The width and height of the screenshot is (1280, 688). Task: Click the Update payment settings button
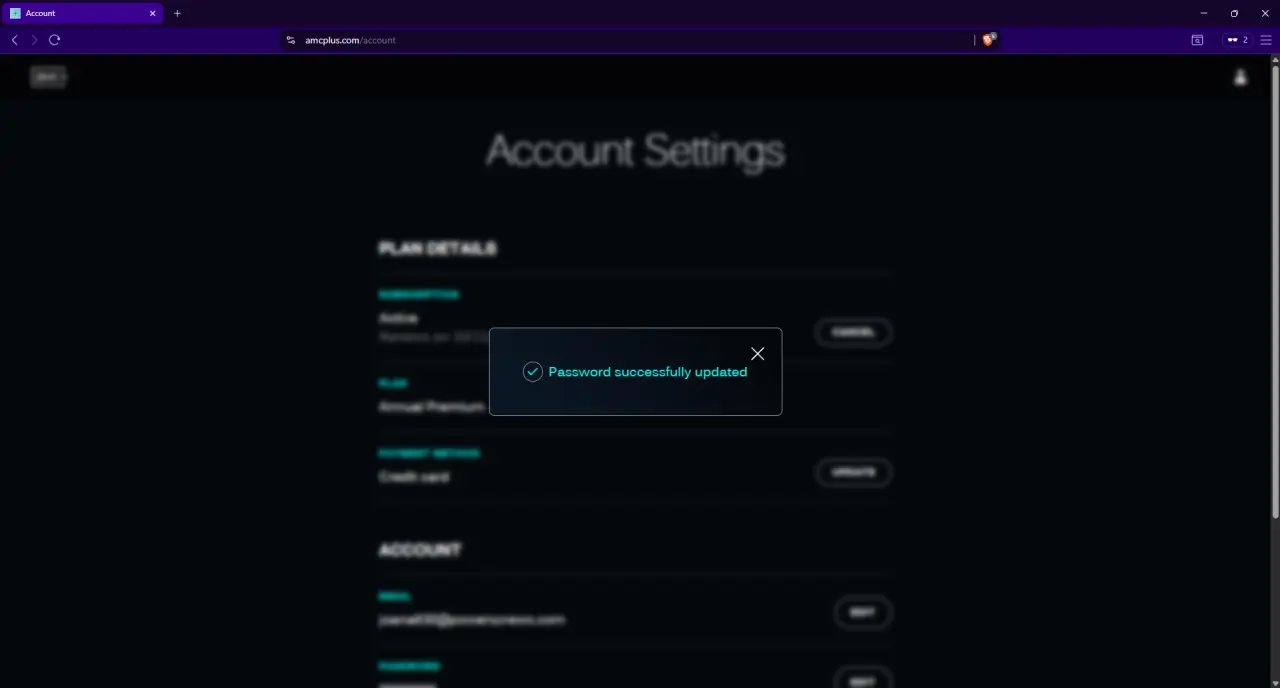point(853,473)
